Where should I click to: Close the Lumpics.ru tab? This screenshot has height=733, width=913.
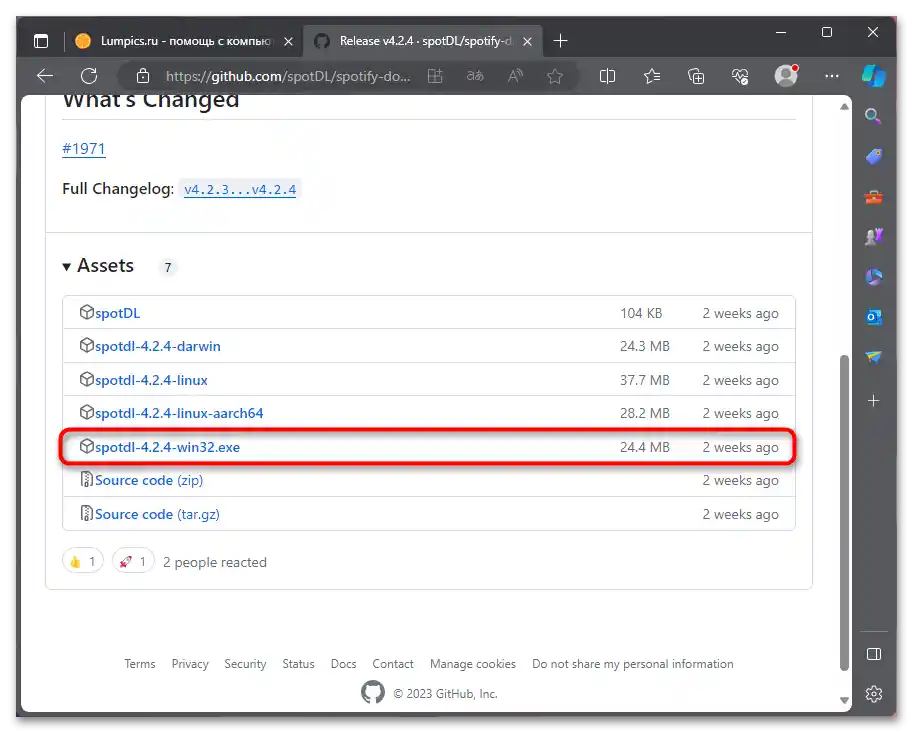(288, 41)
